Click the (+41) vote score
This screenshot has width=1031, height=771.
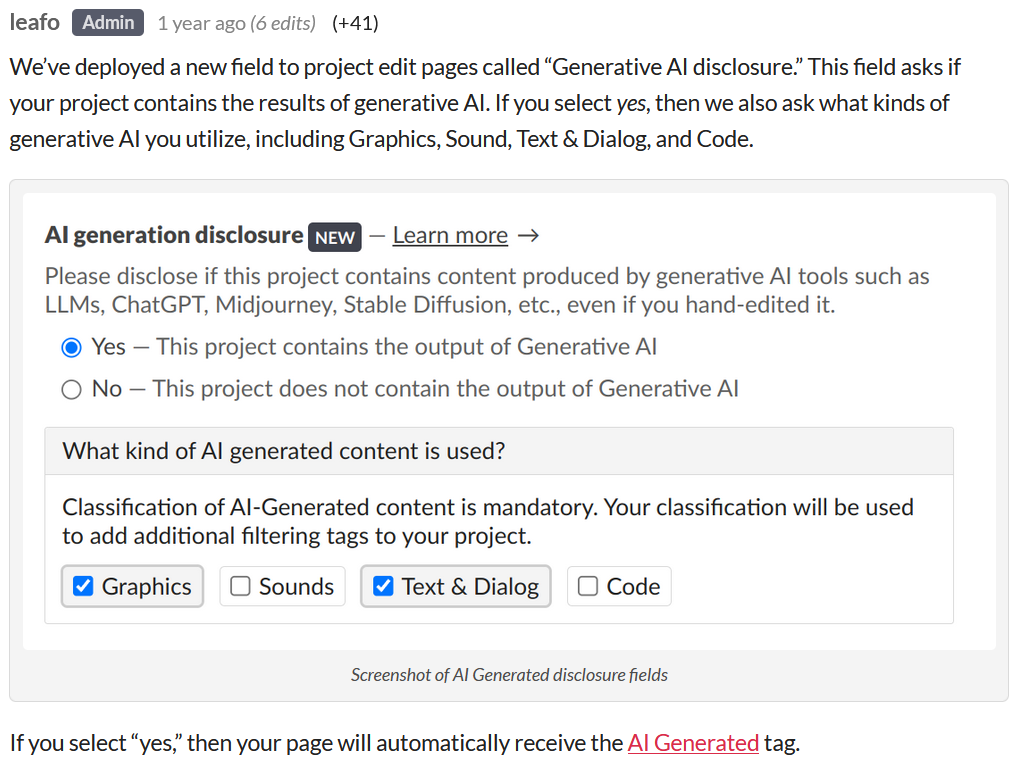(x=355, y=23)
